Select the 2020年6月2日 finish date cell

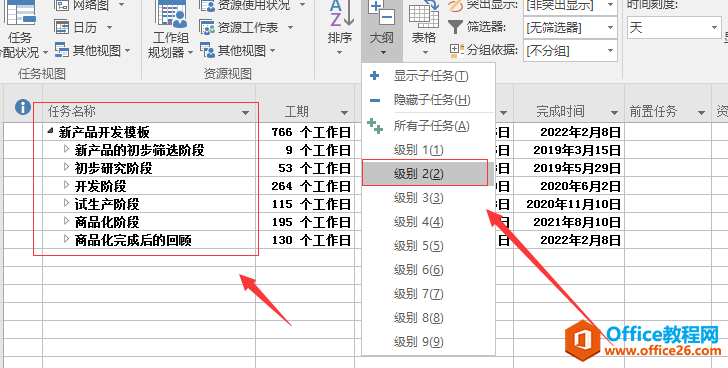point(569,186)
